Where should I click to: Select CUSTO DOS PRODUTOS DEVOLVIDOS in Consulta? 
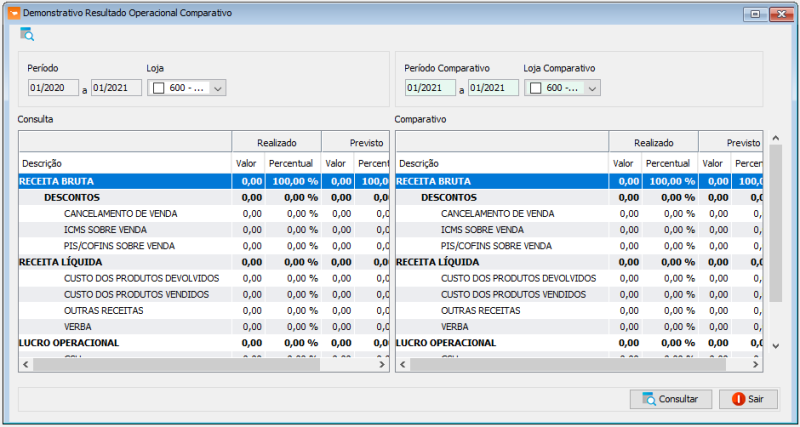click(x=204, y=279)
